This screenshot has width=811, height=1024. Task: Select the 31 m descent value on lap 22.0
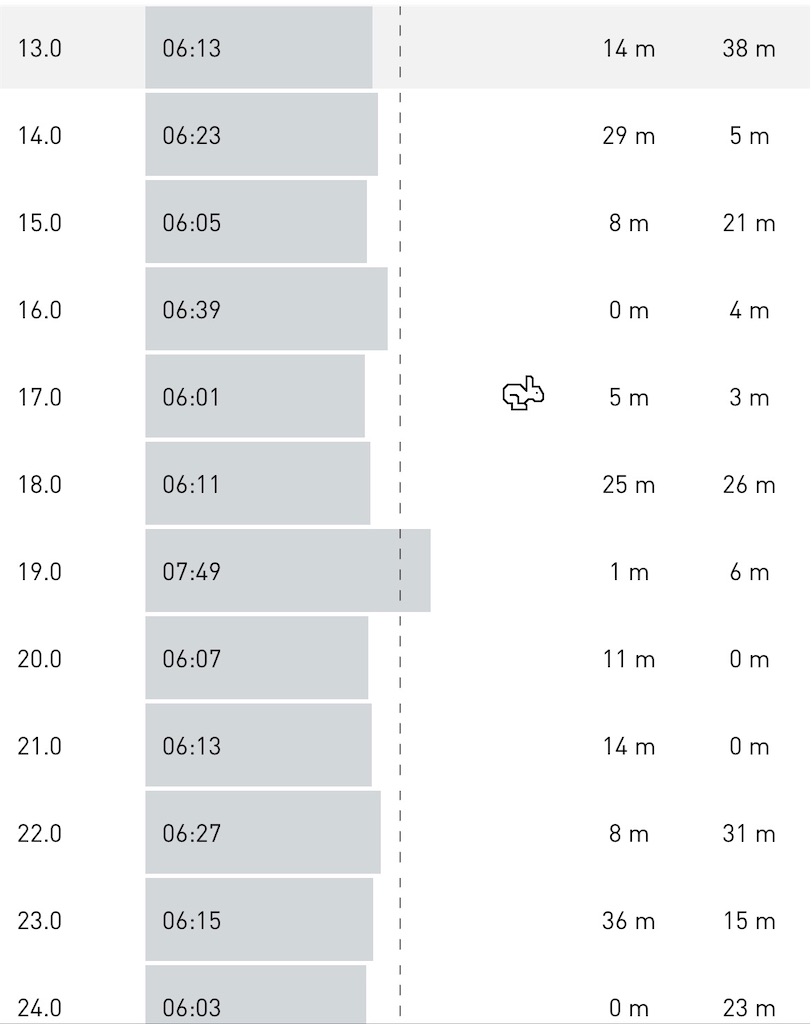click(749, 833)
